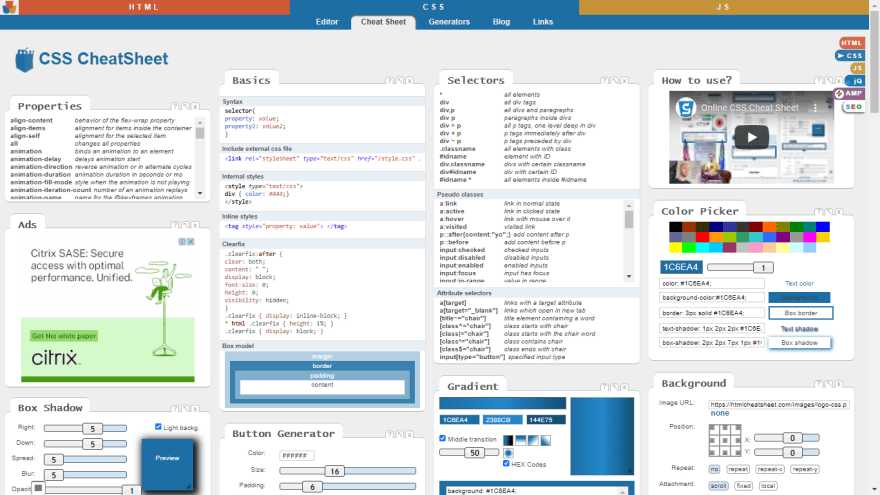Close the Button Generator panel
The image size is (880, 495).
pos(410,434)
